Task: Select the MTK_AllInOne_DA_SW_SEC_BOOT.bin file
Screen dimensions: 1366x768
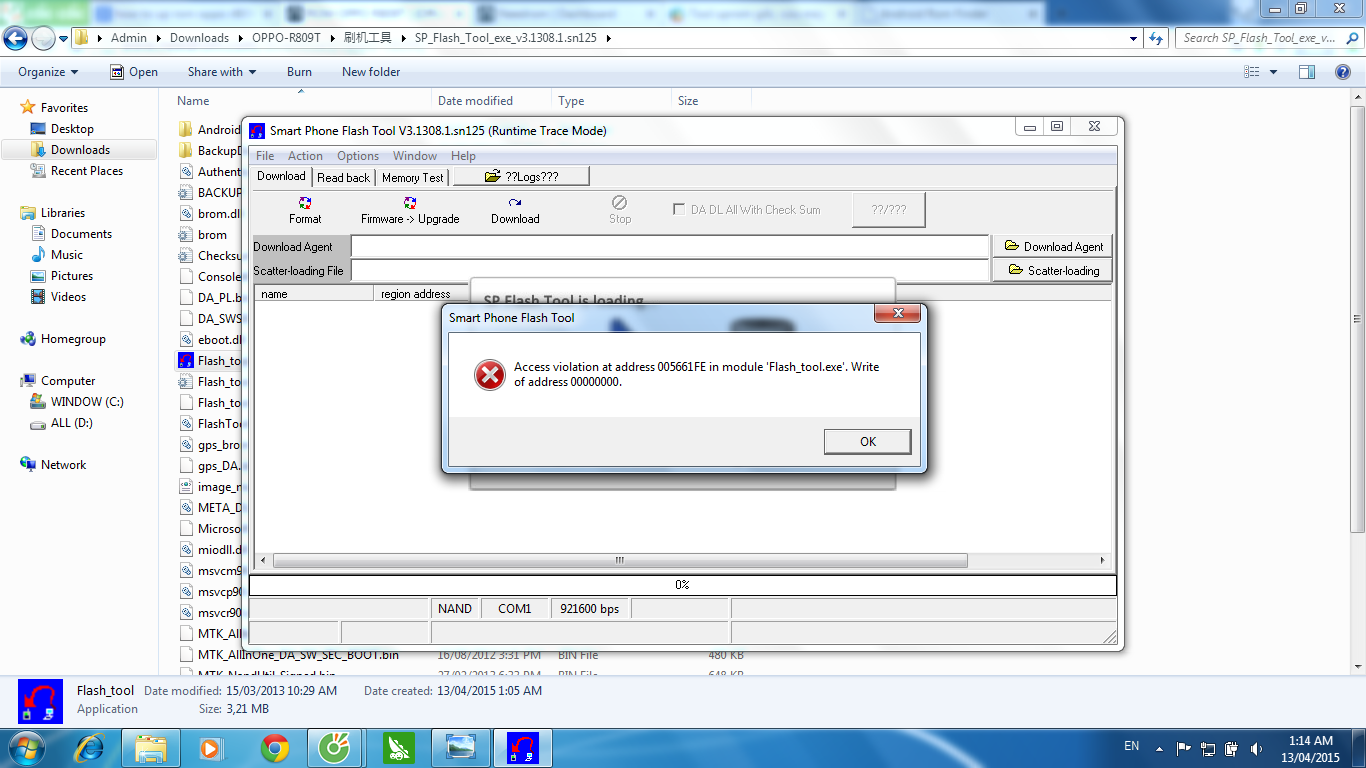Action: pos(298,655)
